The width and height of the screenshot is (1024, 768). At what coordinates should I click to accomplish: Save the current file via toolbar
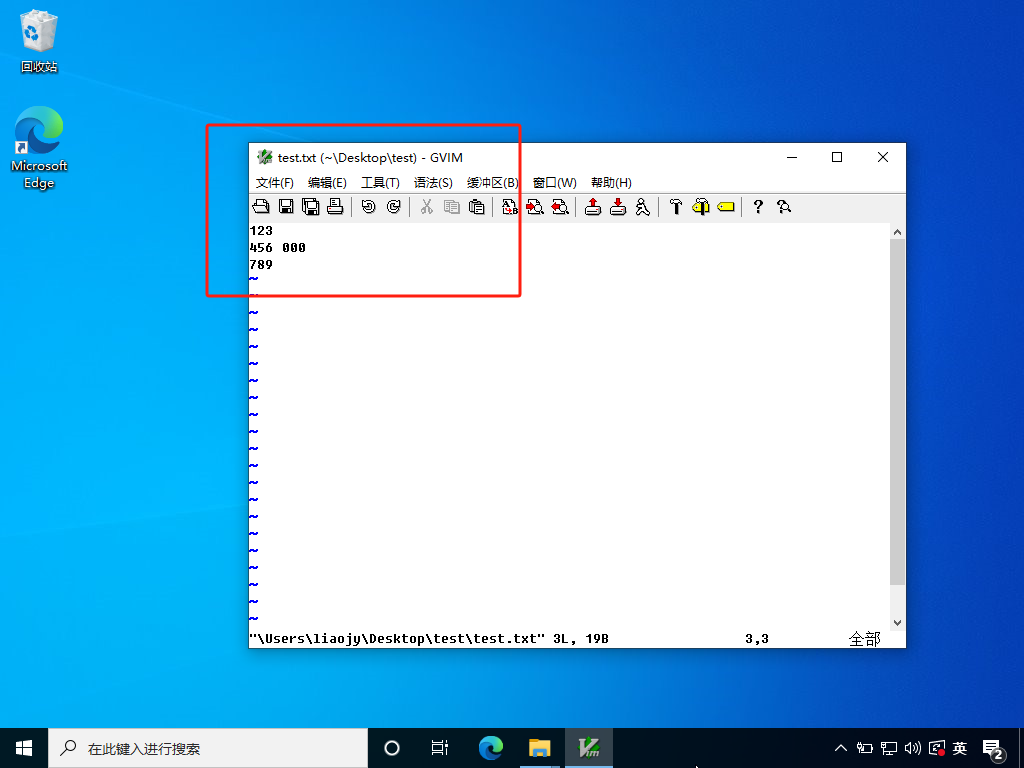pos(286,207)
